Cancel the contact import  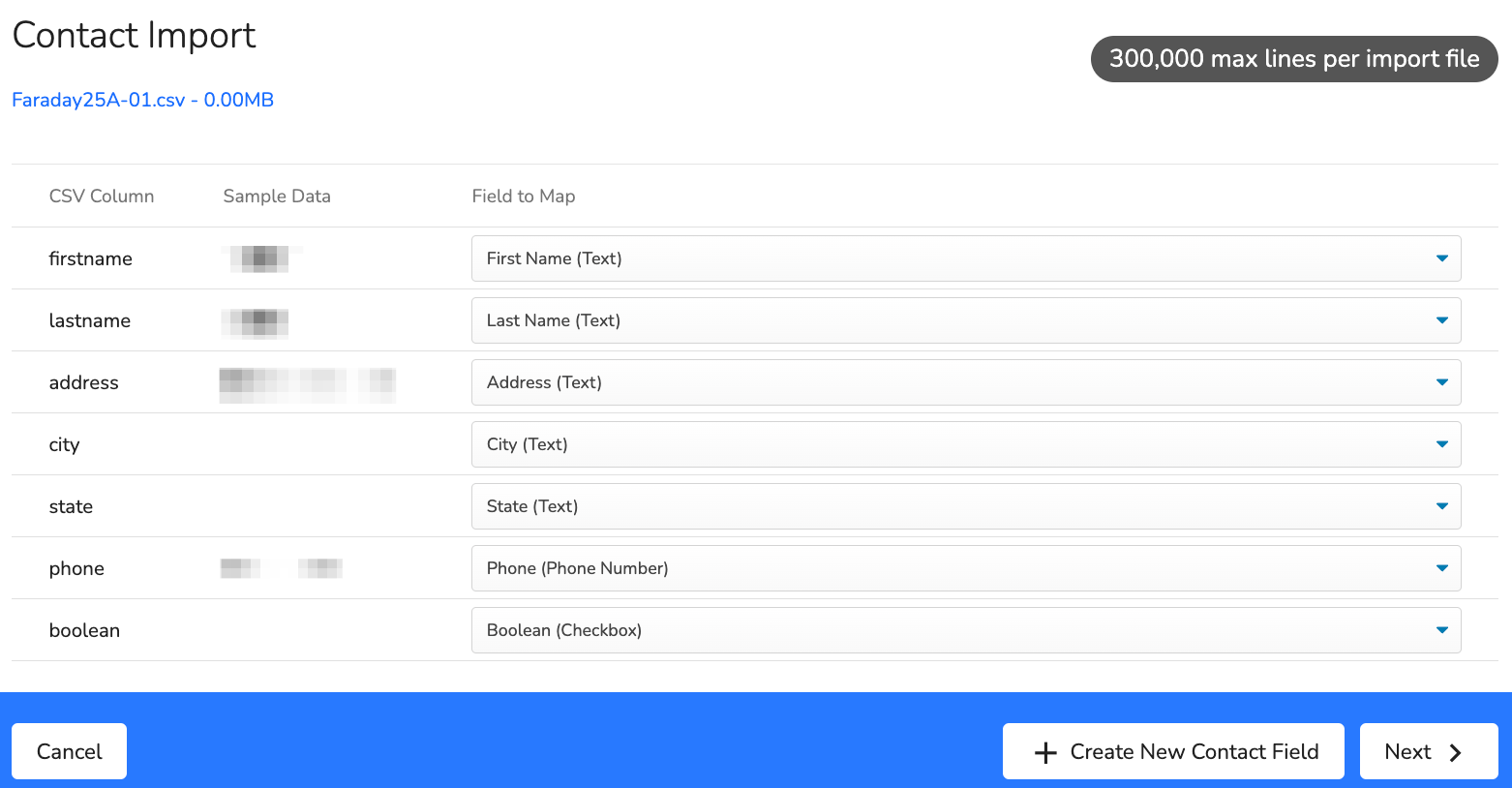pyautogui.click(x=69, y=751)
